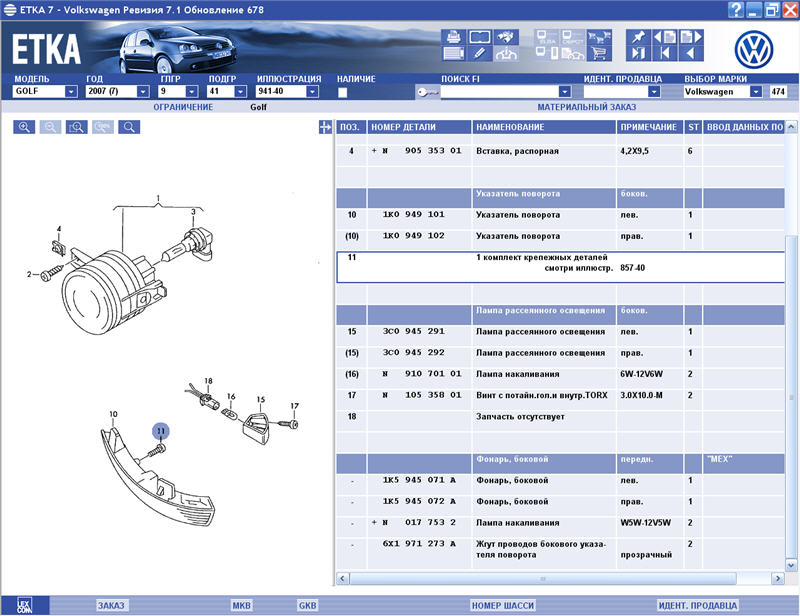Click the ОГРАНИЧЕНИЕ label link
This screenshot has width=800, height=616.
coord(183,107)
